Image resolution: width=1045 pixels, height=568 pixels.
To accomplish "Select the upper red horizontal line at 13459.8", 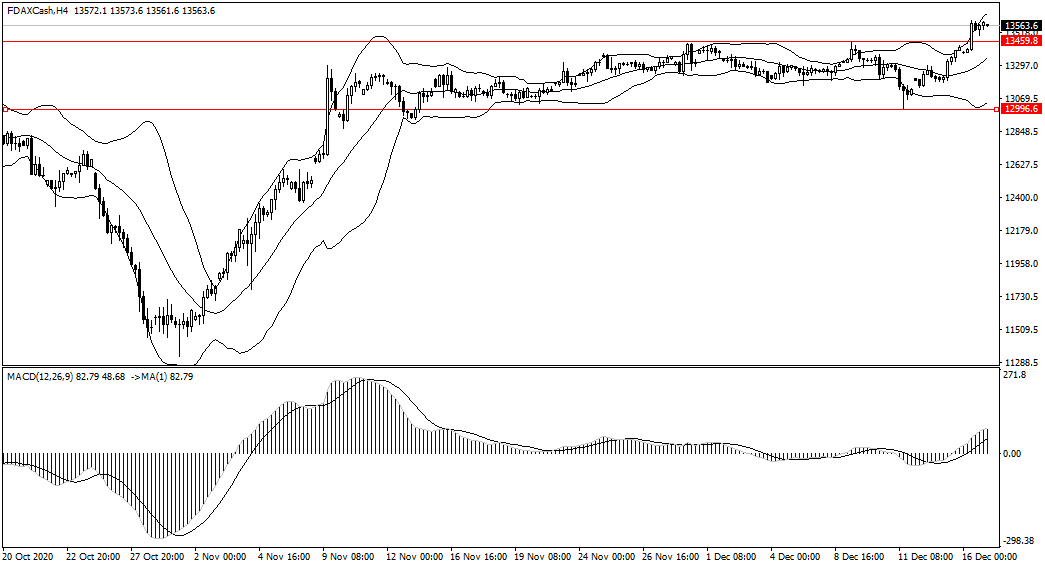I will click(x=500, y=42).
